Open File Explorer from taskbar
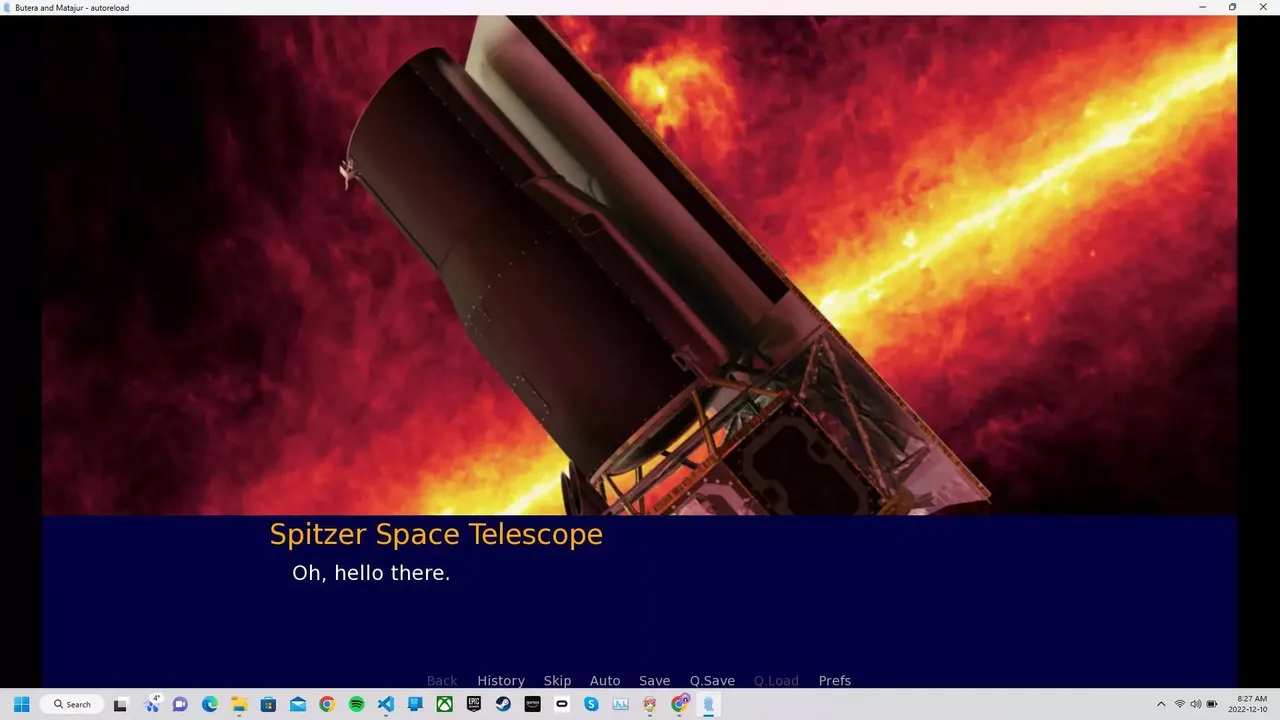This screenshot has width=1280, height=720. [239, 704]
